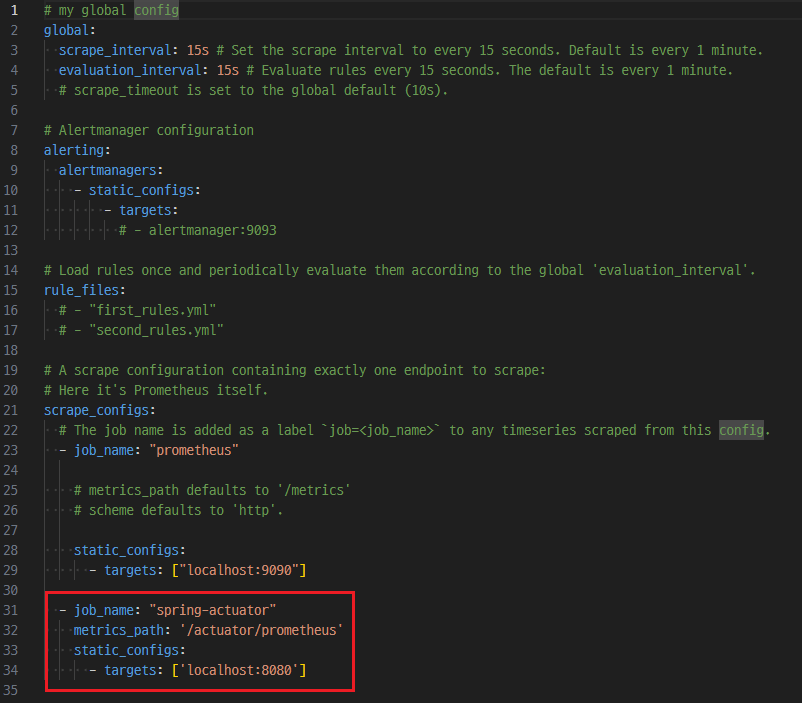The width and height of the screenshot is (802, 703).
Task: Click the 'static_configs' key on line 10
Action: (x=141, y=190)
